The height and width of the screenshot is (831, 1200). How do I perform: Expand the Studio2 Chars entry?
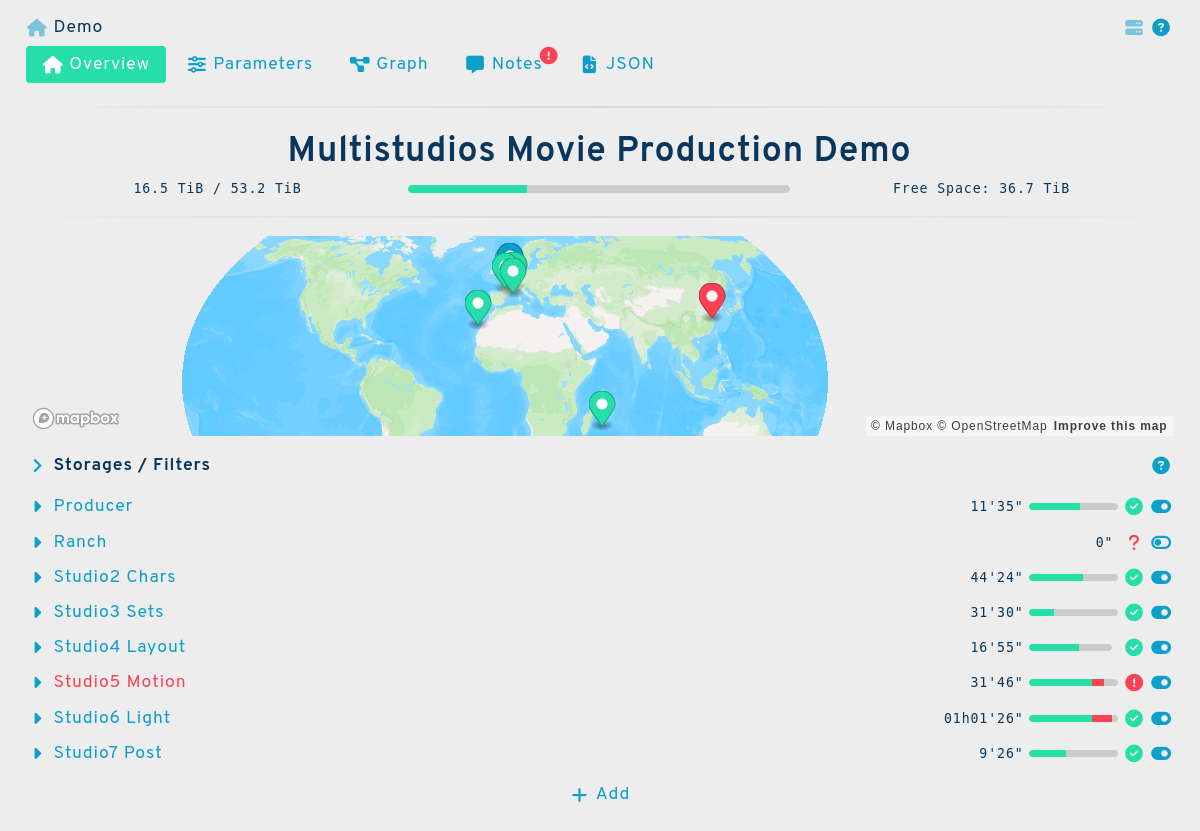pos(37,577)
